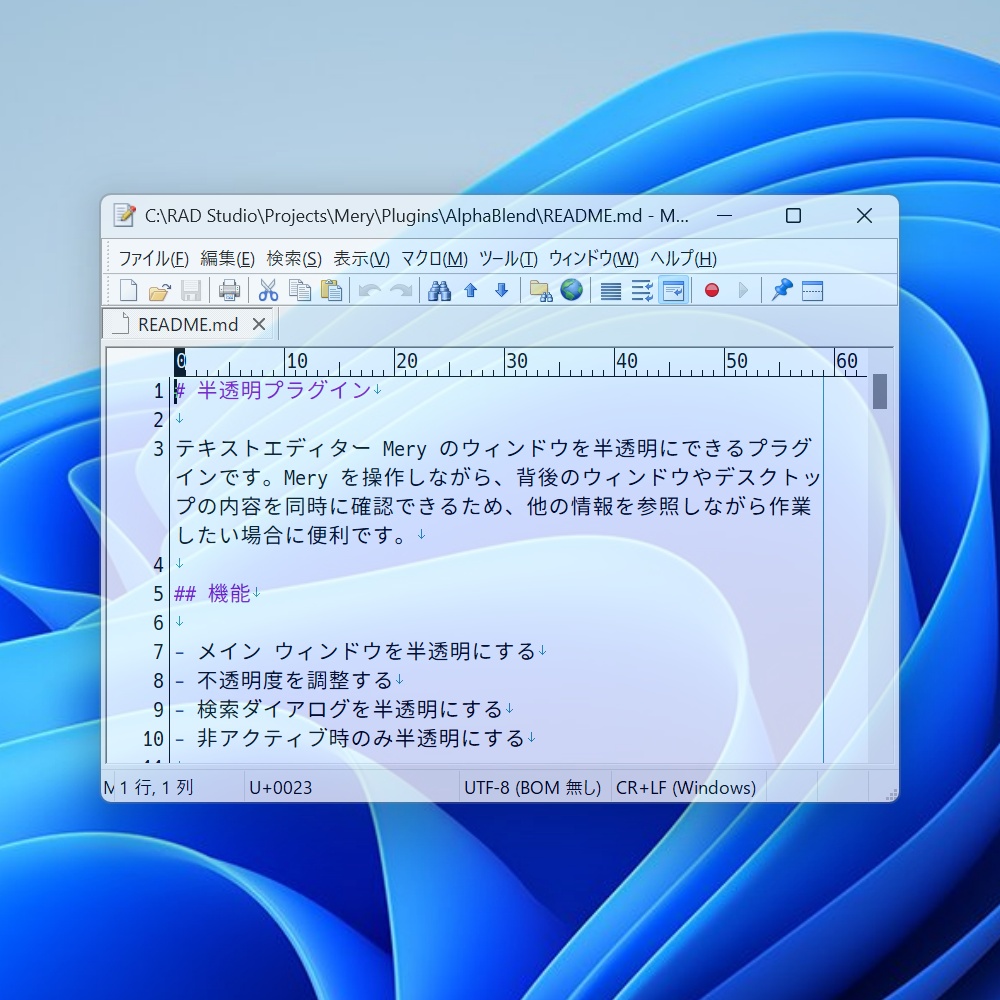Toggle window wrap mode icon
1000x1000 pixels.
[x=673, y=291]
